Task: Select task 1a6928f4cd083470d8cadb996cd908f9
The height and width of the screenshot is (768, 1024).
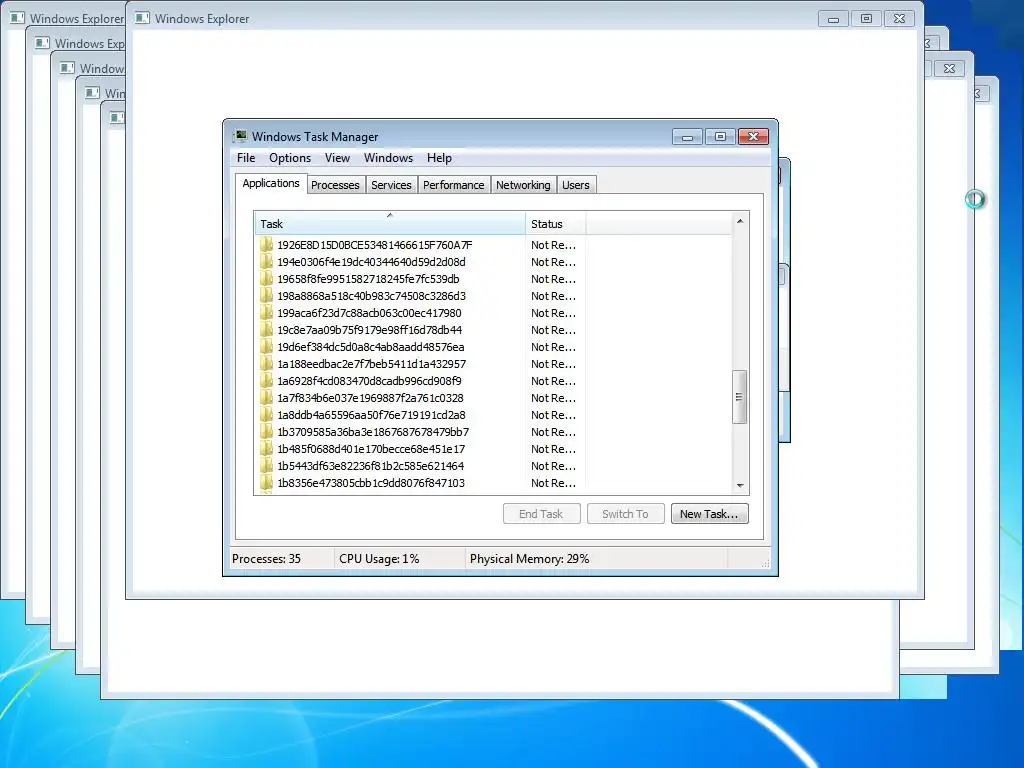Action: (x=369, y=381)
